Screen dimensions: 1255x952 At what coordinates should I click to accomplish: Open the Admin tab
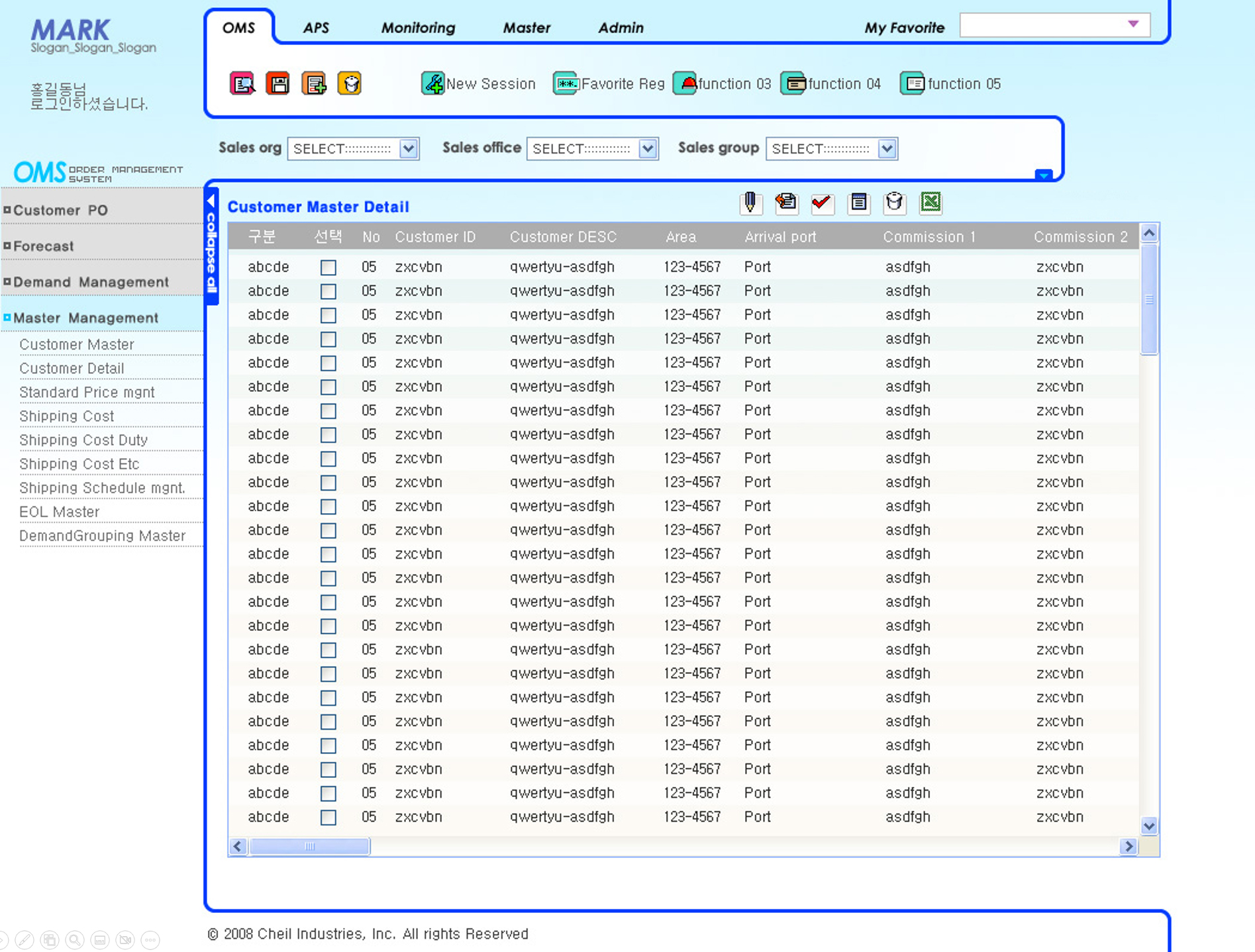621,28
